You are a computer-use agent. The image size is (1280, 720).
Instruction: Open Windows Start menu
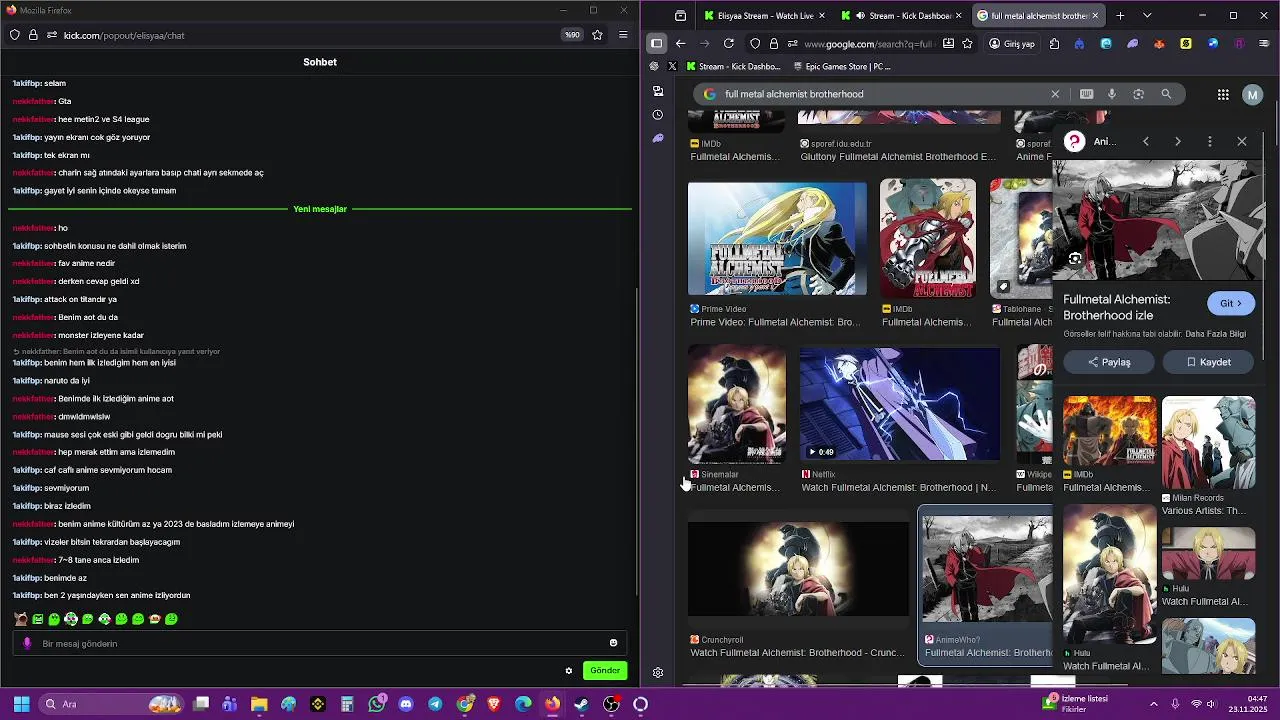21,704
